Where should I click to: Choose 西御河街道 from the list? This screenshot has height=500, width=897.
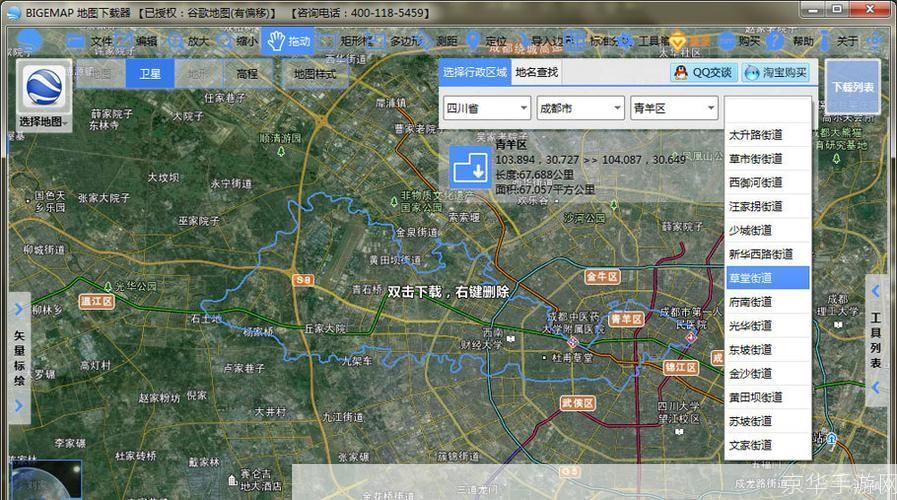coord(767,182)
